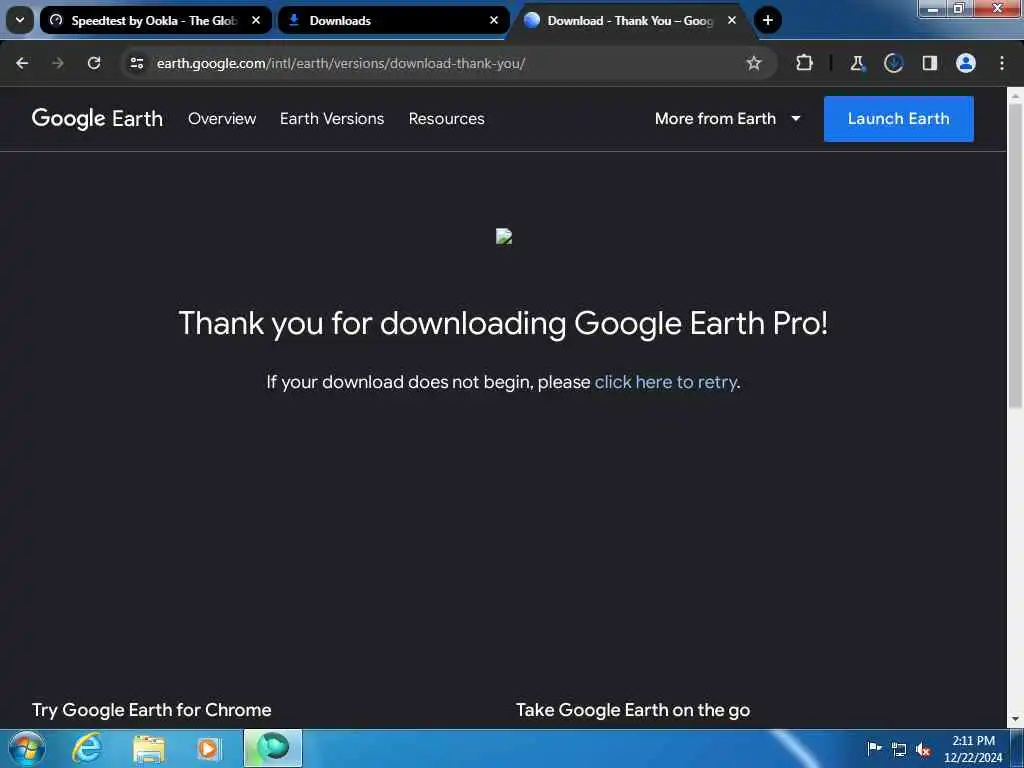Image resolution: width=1024 pixels, height=768 pixels.
Task: Click the muted volume tray icon
Action: [923, 749]
